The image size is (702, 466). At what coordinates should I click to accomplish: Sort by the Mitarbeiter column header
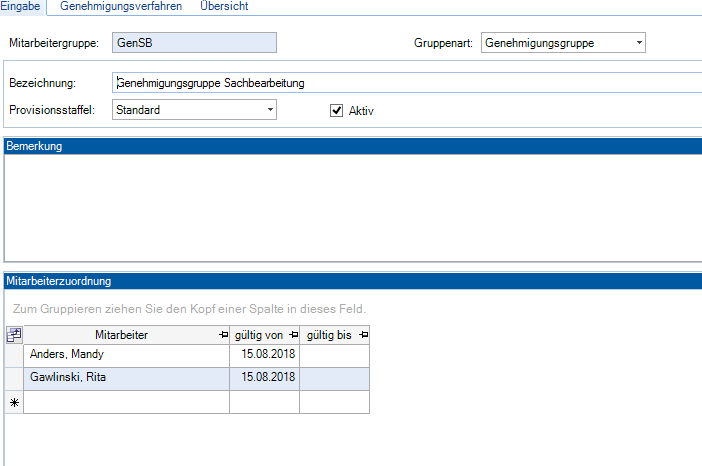click(x=120, y=335)
